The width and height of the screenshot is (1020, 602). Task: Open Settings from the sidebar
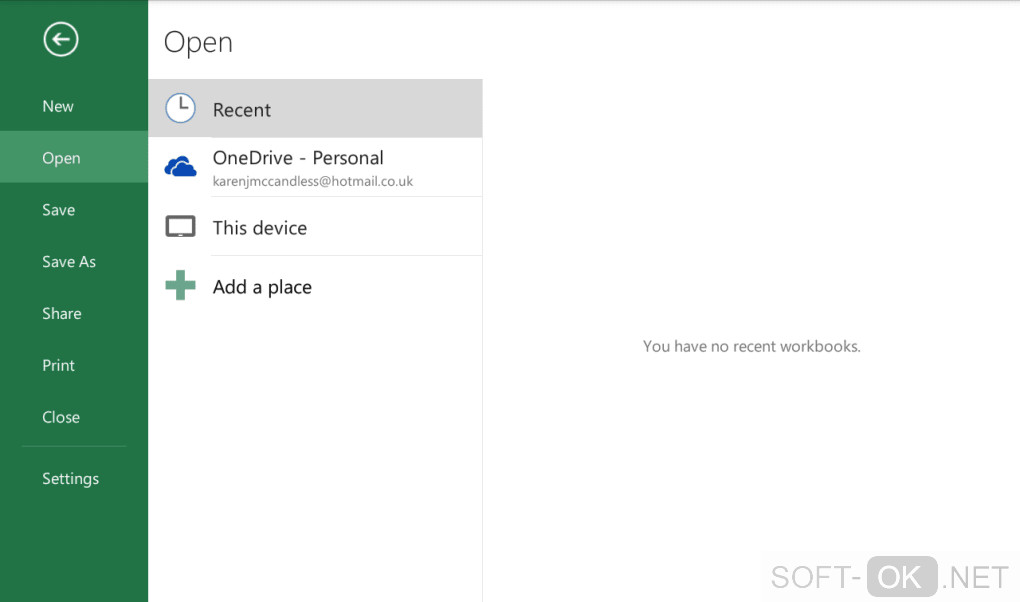(71, 479)
